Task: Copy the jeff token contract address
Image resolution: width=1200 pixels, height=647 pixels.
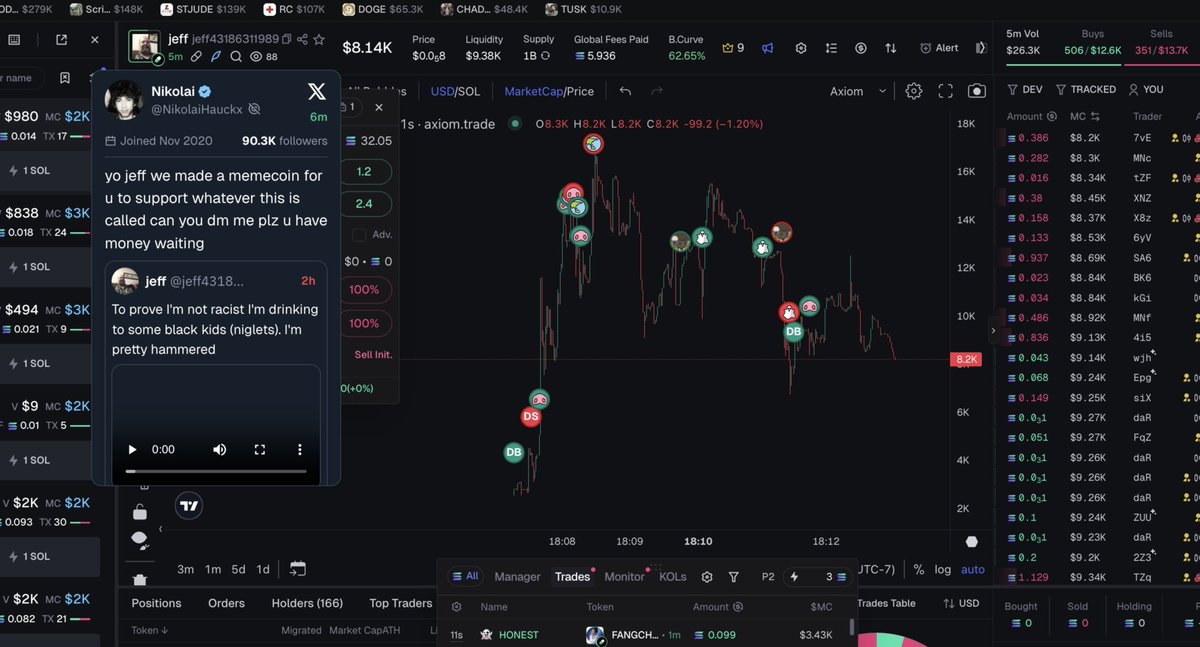Action: (x=287, y=39)
